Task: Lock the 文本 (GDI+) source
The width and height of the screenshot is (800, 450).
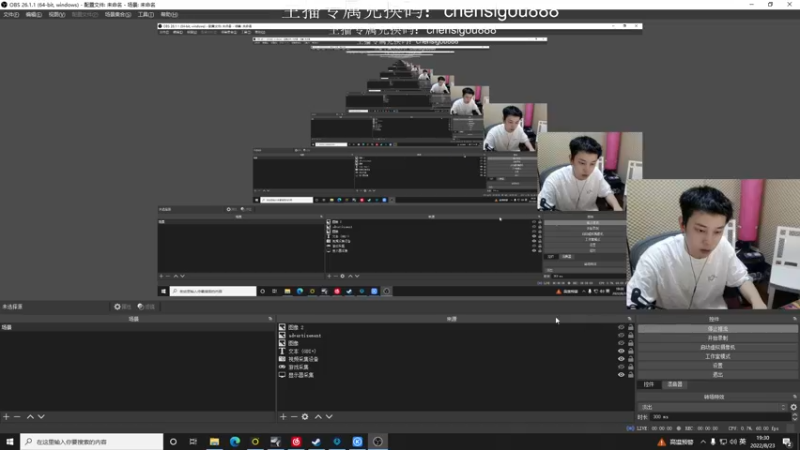Action: tap(631, 351)
